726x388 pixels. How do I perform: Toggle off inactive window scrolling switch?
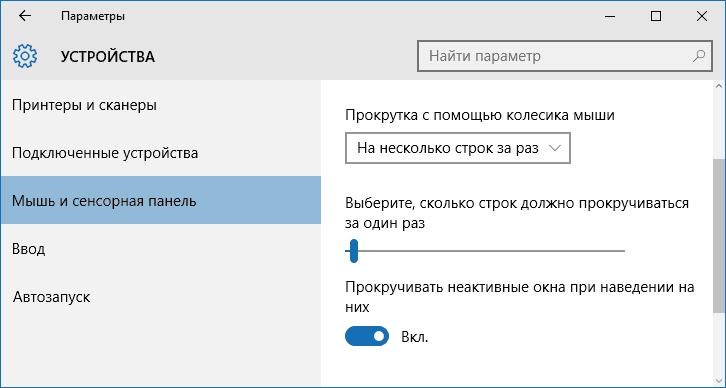click(367, 337)
